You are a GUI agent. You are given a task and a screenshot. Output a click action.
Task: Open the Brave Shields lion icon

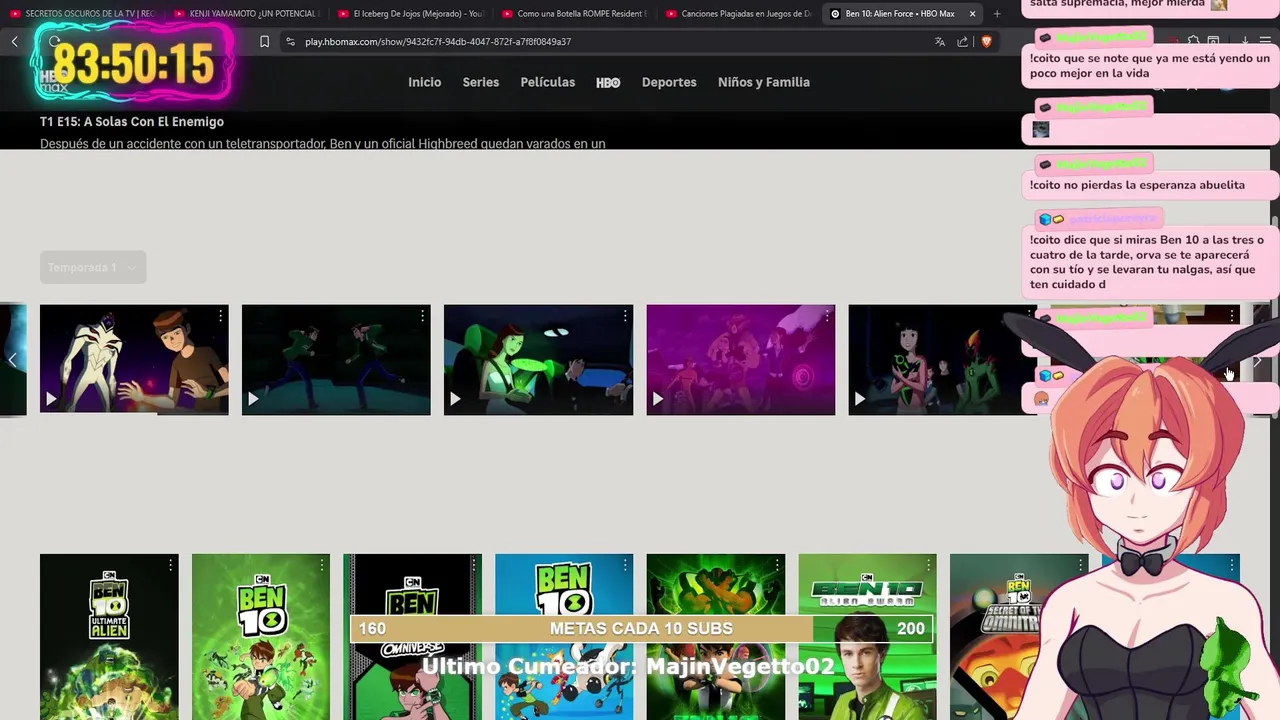click(986, 41)
